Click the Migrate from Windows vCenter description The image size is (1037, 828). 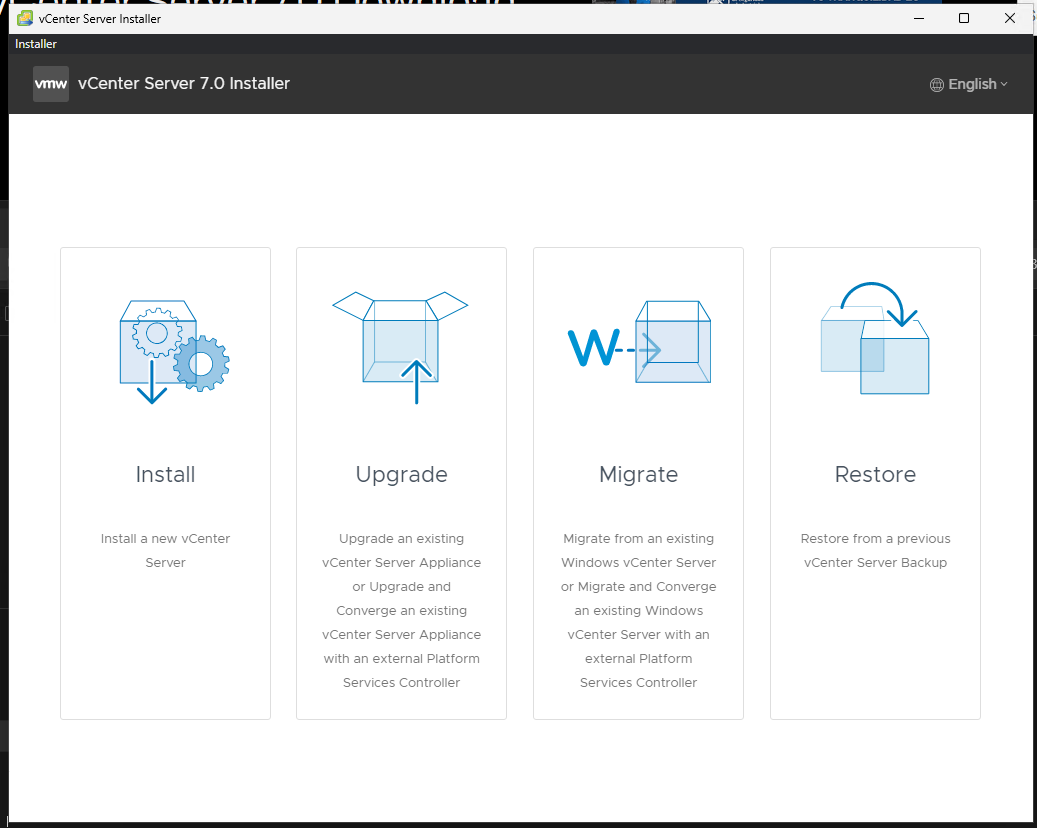click(638, 610)
